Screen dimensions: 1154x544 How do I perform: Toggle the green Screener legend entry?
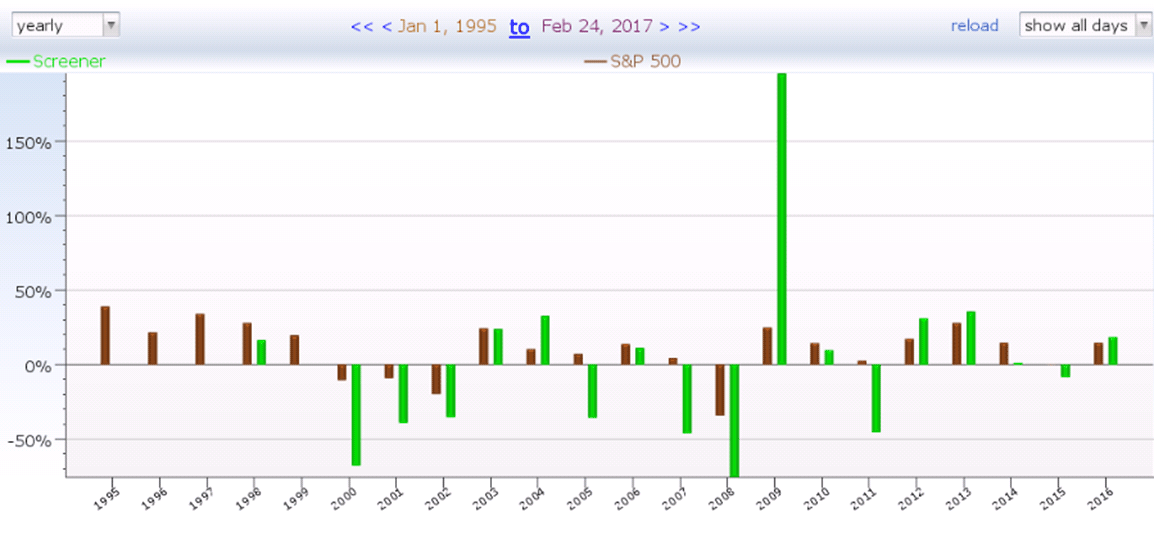(x=56, y=62)
